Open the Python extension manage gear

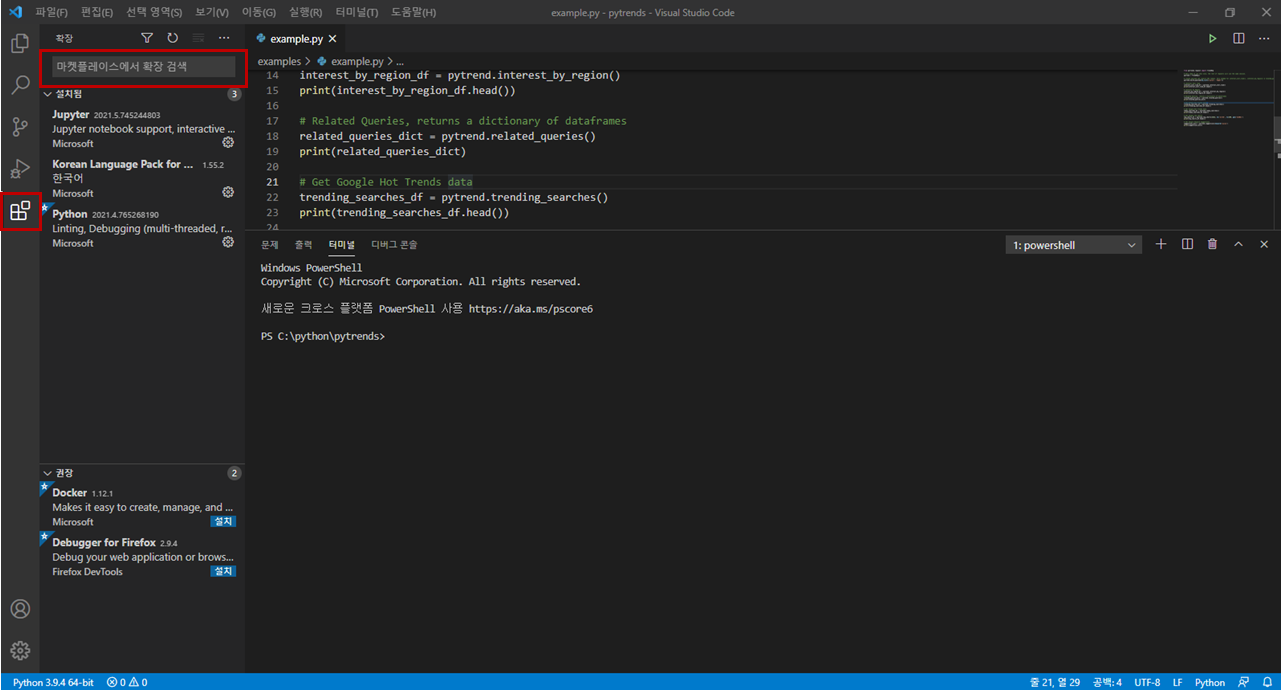coord(228,242)
